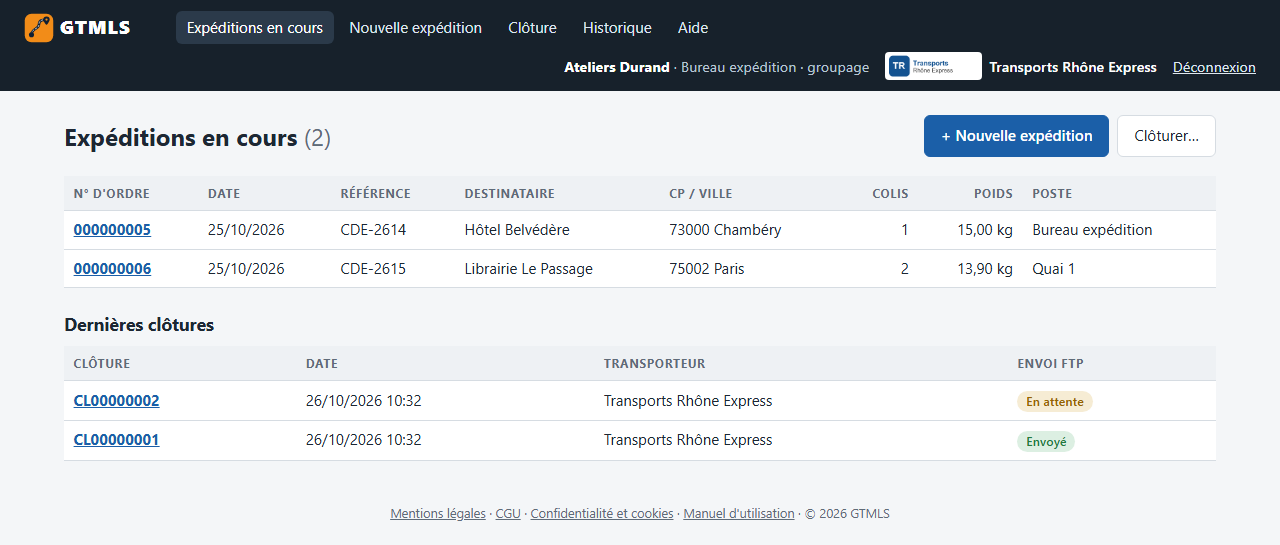Click recipient Librairie Le Passage
This screenshot has height=545, width=1280.
click(x=529, y=269)
